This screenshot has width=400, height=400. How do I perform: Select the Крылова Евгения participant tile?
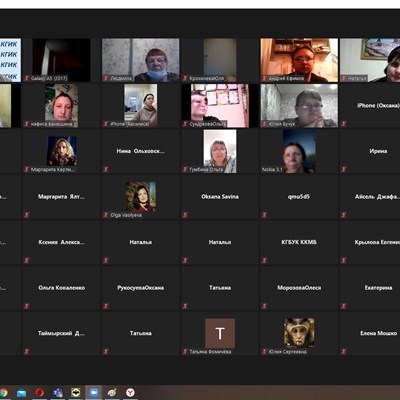tap(370, 242)
